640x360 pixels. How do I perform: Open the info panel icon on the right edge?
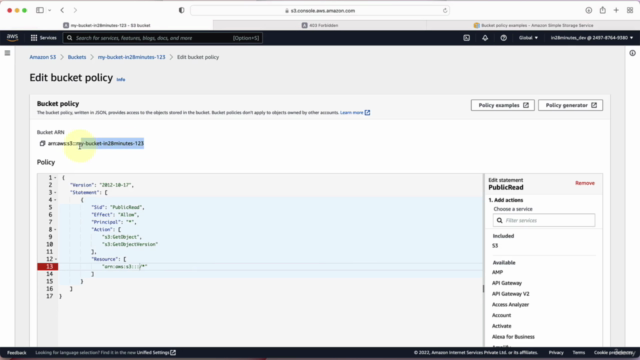pyautogui.click(x=632, y=53)
